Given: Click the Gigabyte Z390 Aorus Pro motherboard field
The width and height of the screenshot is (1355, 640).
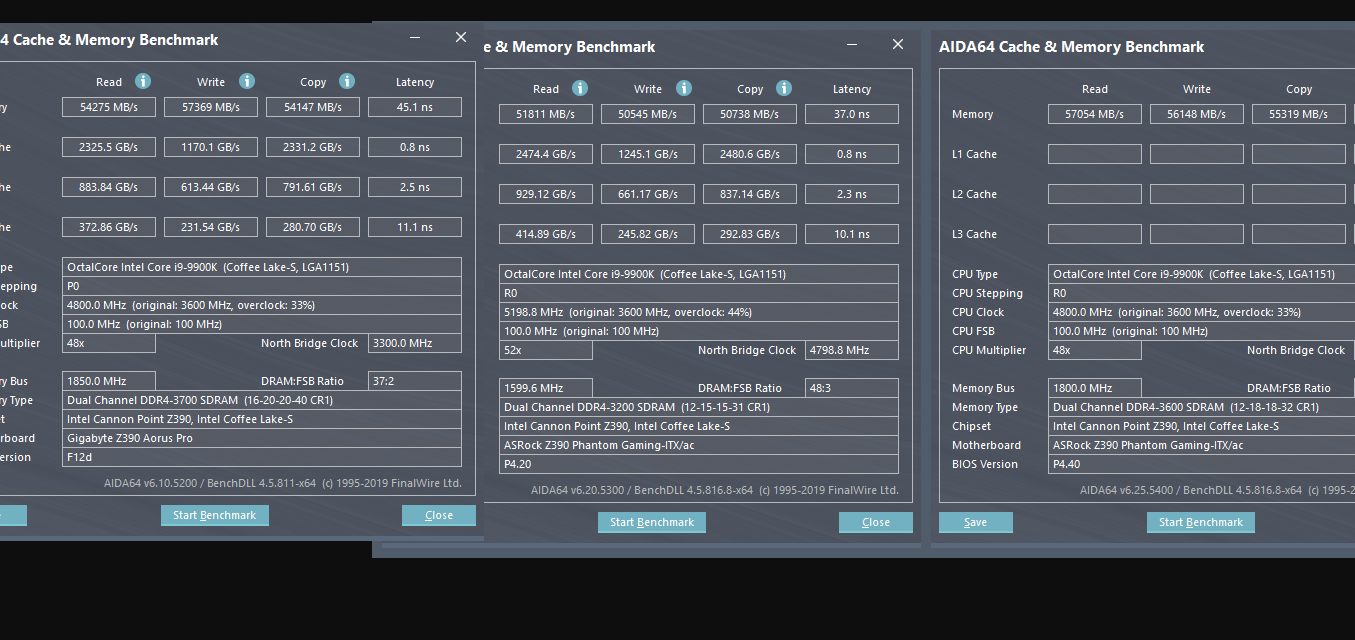Looking at the screenshot, I should (262, 438).
